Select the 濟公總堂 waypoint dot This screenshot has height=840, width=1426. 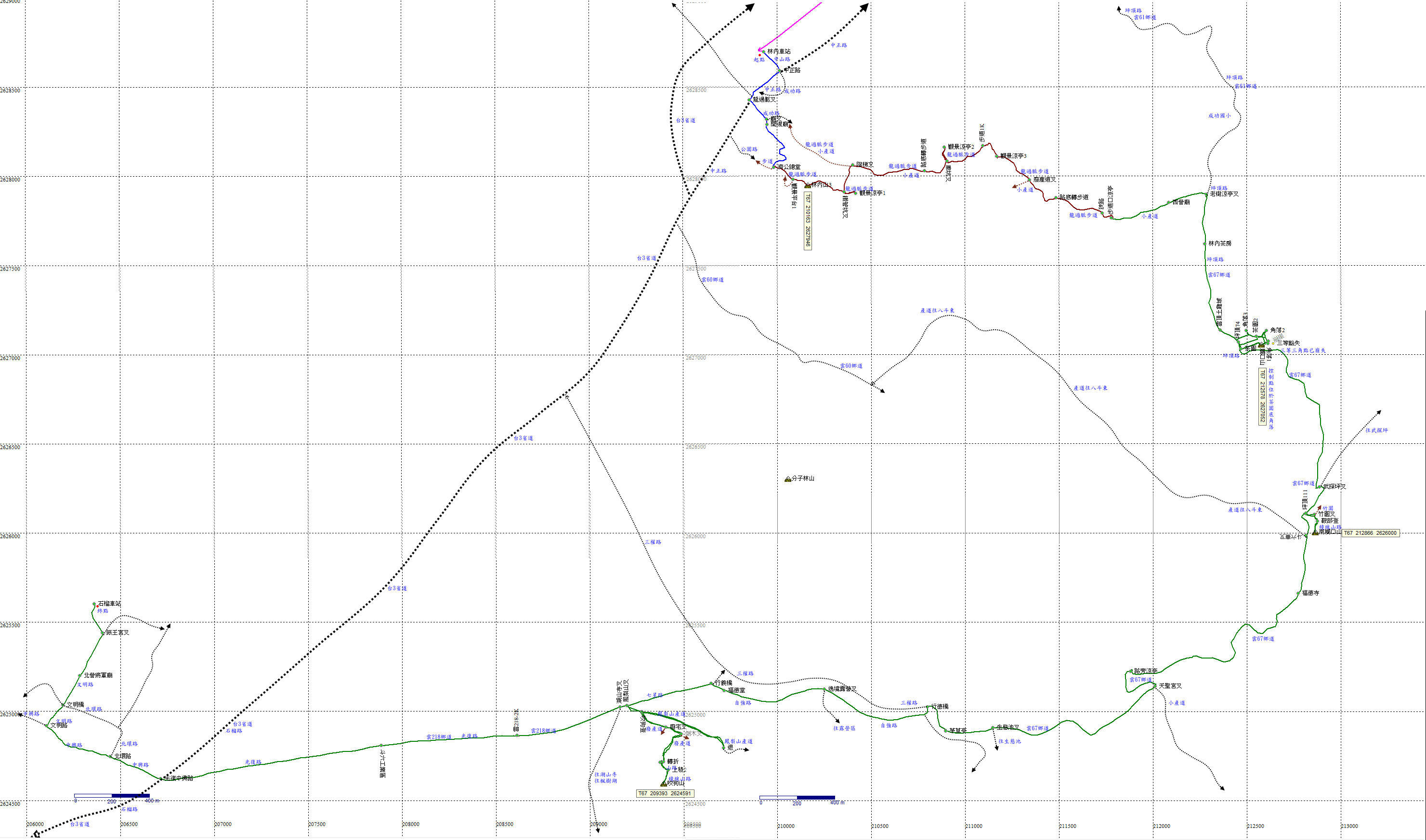[773, 167]
